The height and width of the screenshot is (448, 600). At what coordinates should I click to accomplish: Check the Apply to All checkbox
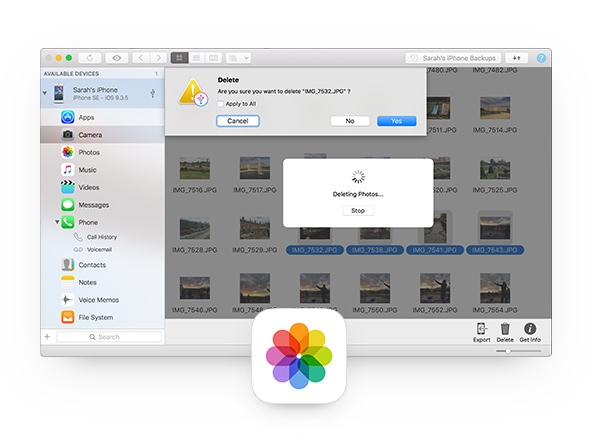pyautogui.click(x=220, y=104)
